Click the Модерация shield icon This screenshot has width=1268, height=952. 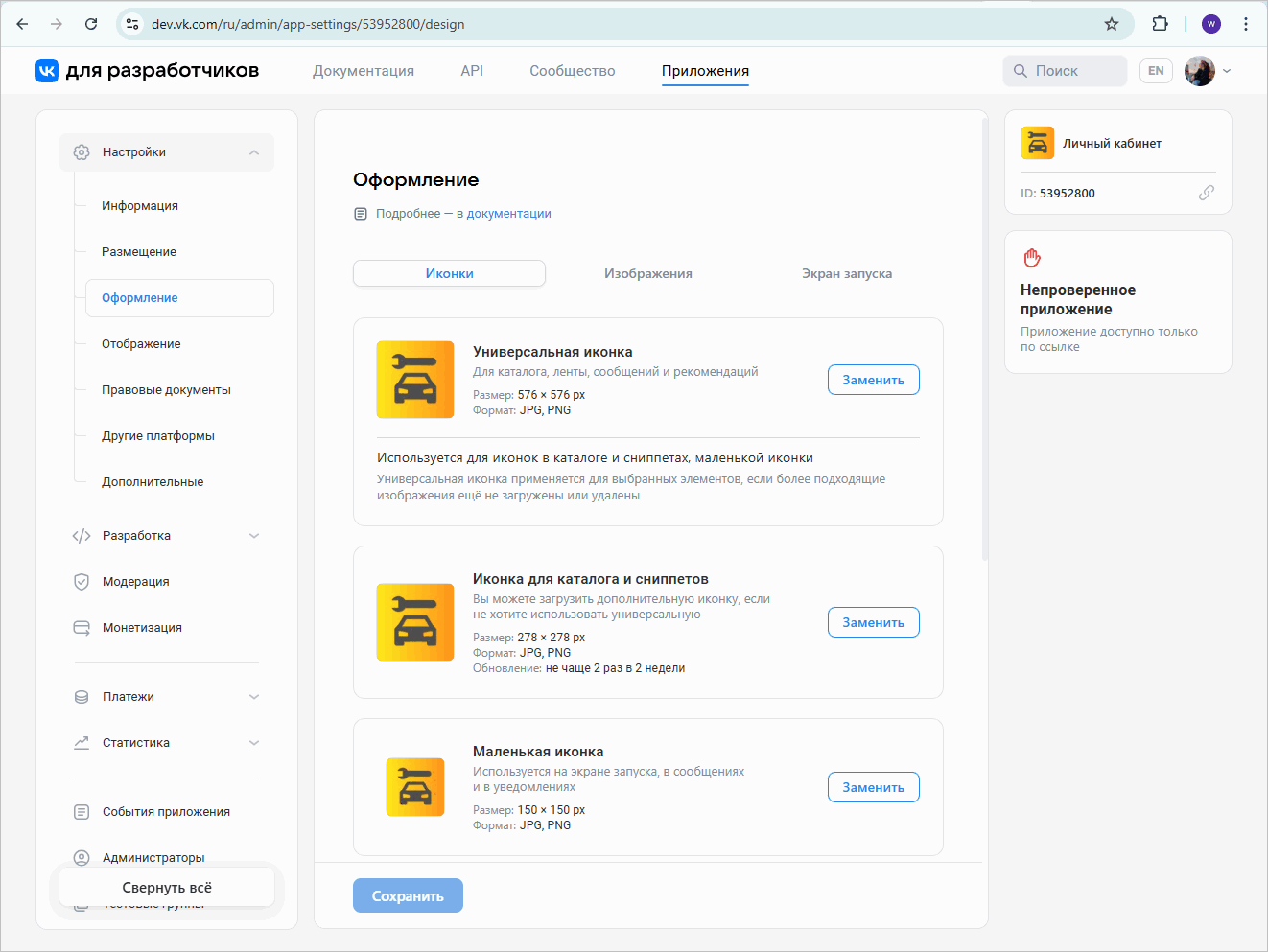pyautogui.click(x=82, y=581)
